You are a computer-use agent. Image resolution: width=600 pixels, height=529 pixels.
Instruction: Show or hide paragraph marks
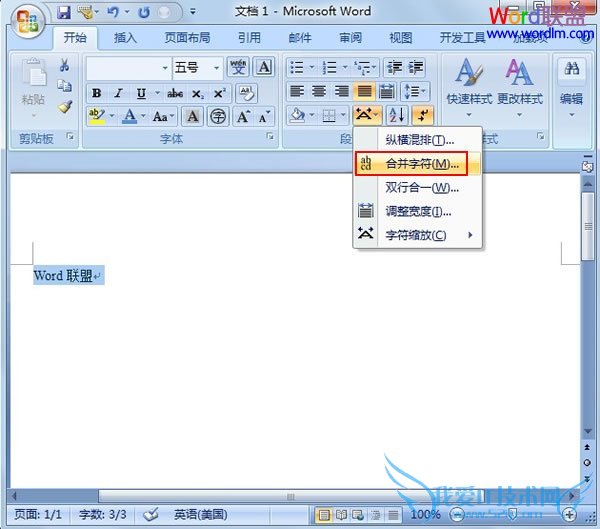422,115
